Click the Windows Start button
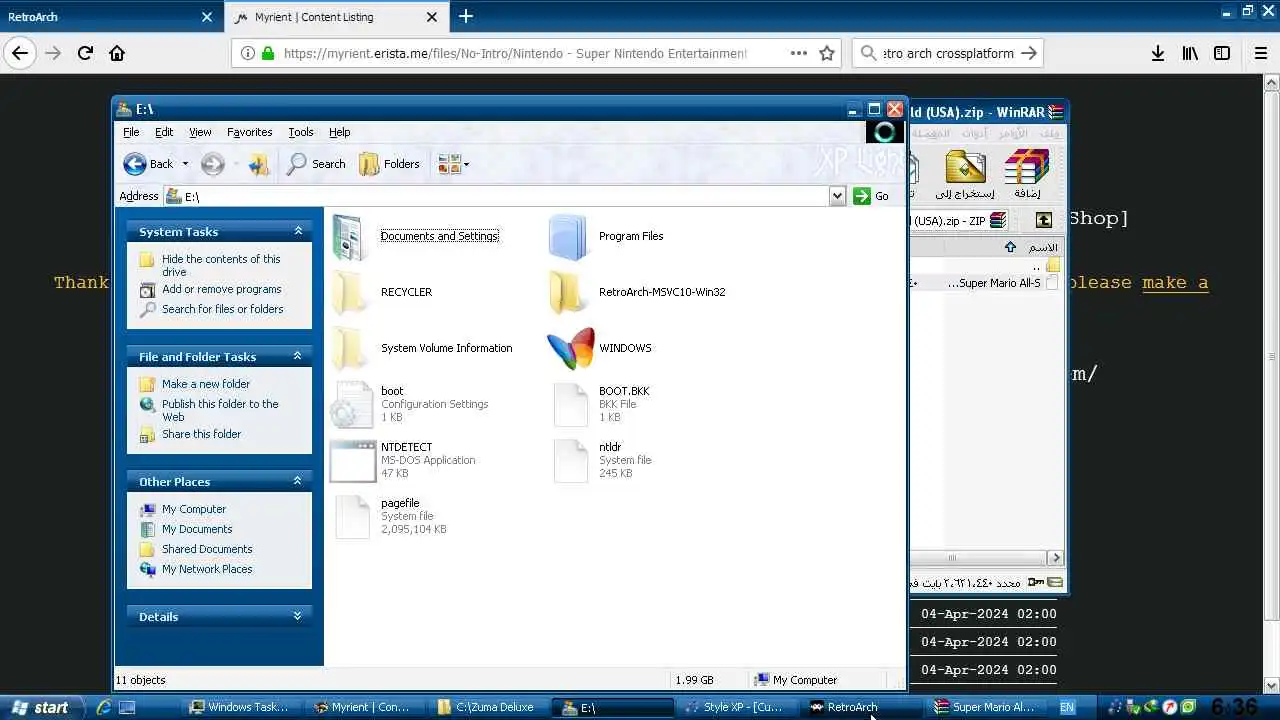The width and height of the screenshot is (1280, 720). click(40, 707)
